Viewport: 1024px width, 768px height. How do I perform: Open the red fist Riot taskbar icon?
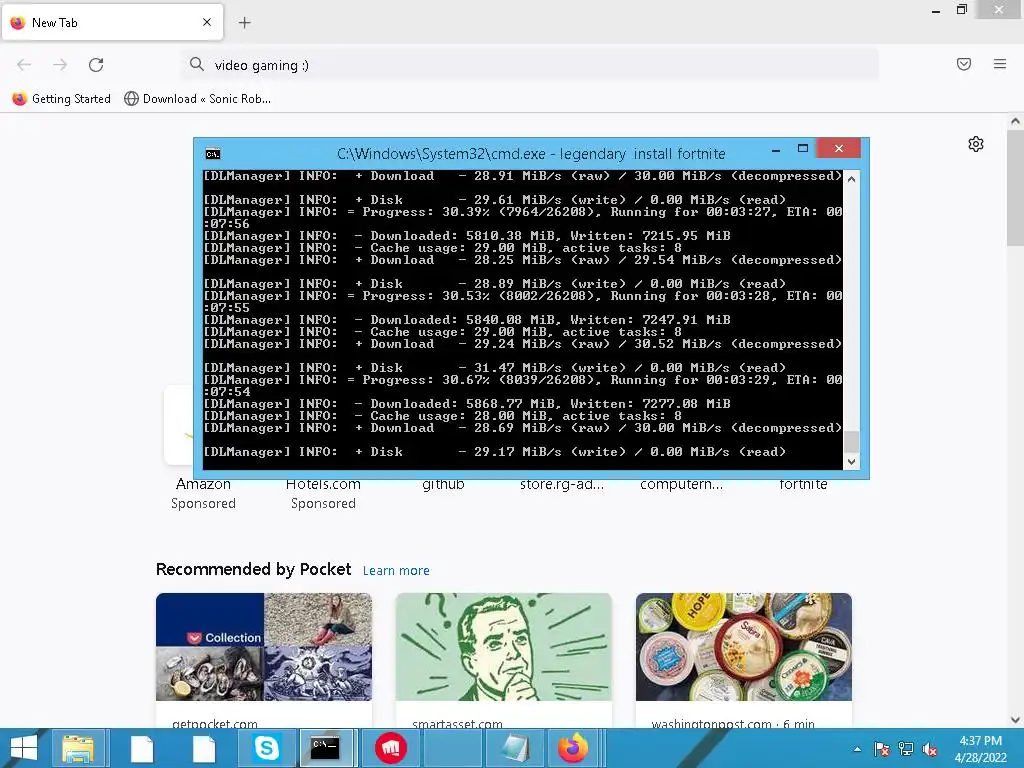391,748
